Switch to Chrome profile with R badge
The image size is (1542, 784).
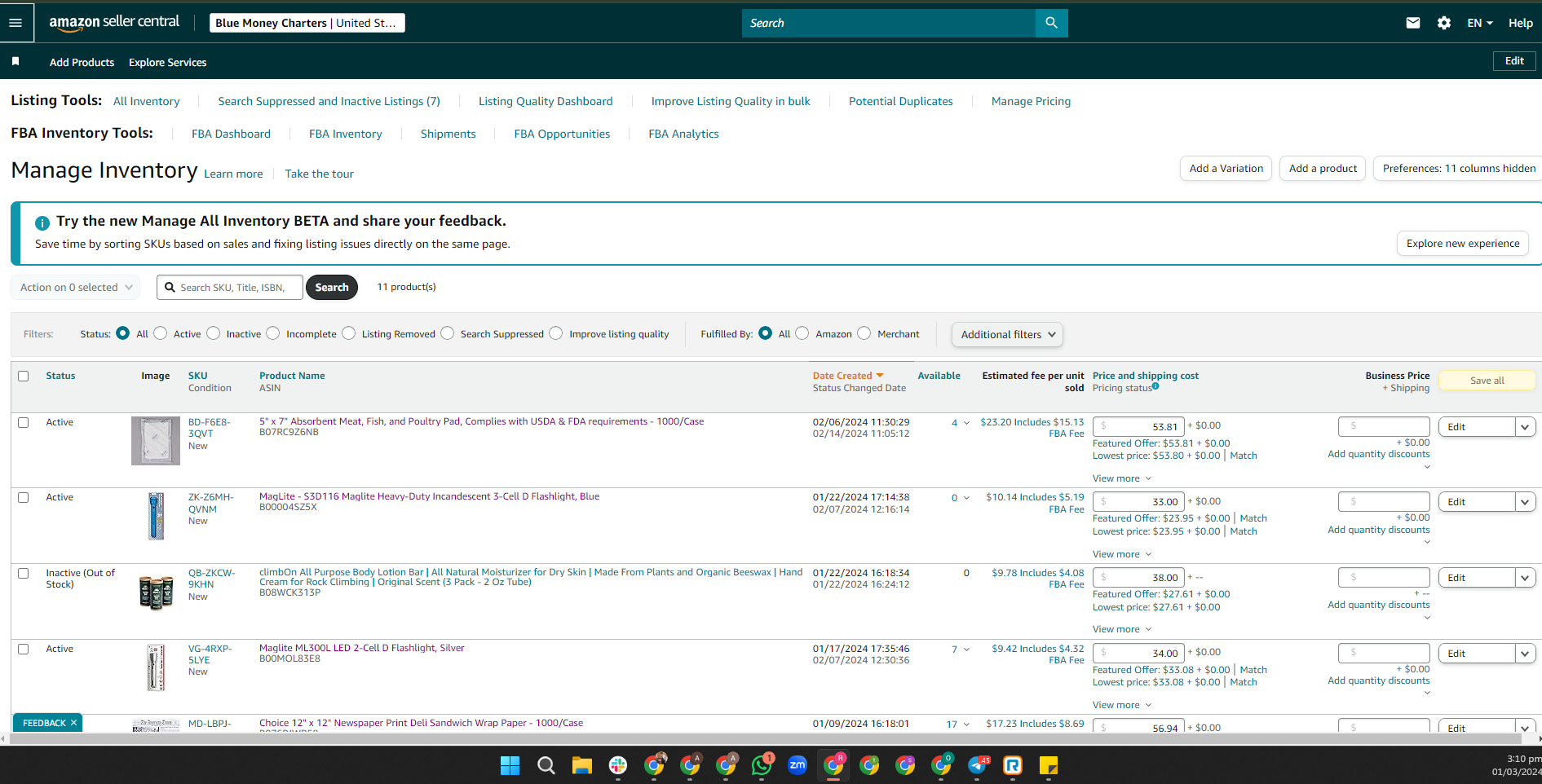834,764
